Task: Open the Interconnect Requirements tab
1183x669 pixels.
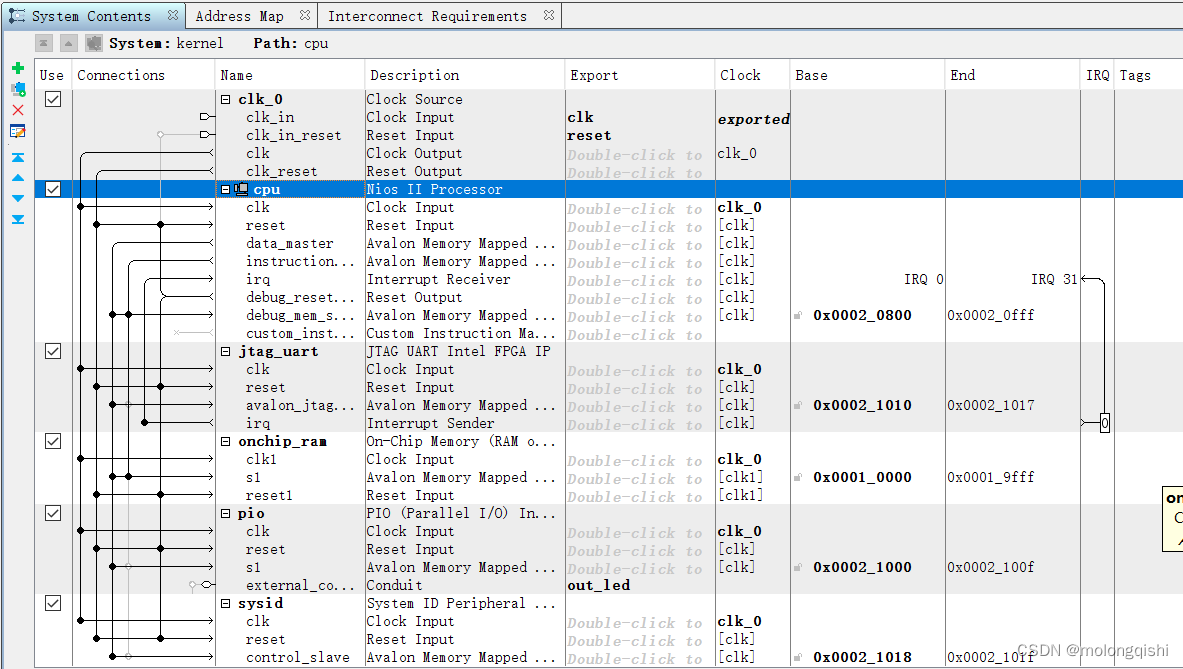Action: pos(428,16)
